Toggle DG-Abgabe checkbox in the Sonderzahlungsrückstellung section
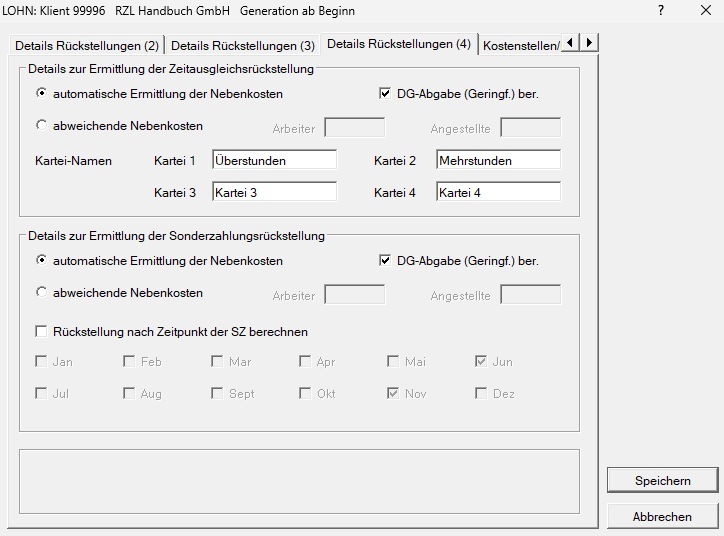The image size is (724, 536). click(x=385, y=261)
